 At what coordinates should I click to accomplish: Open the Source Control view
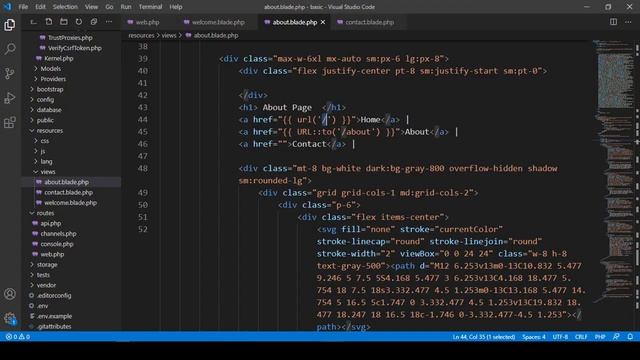[x=10, y=73]
